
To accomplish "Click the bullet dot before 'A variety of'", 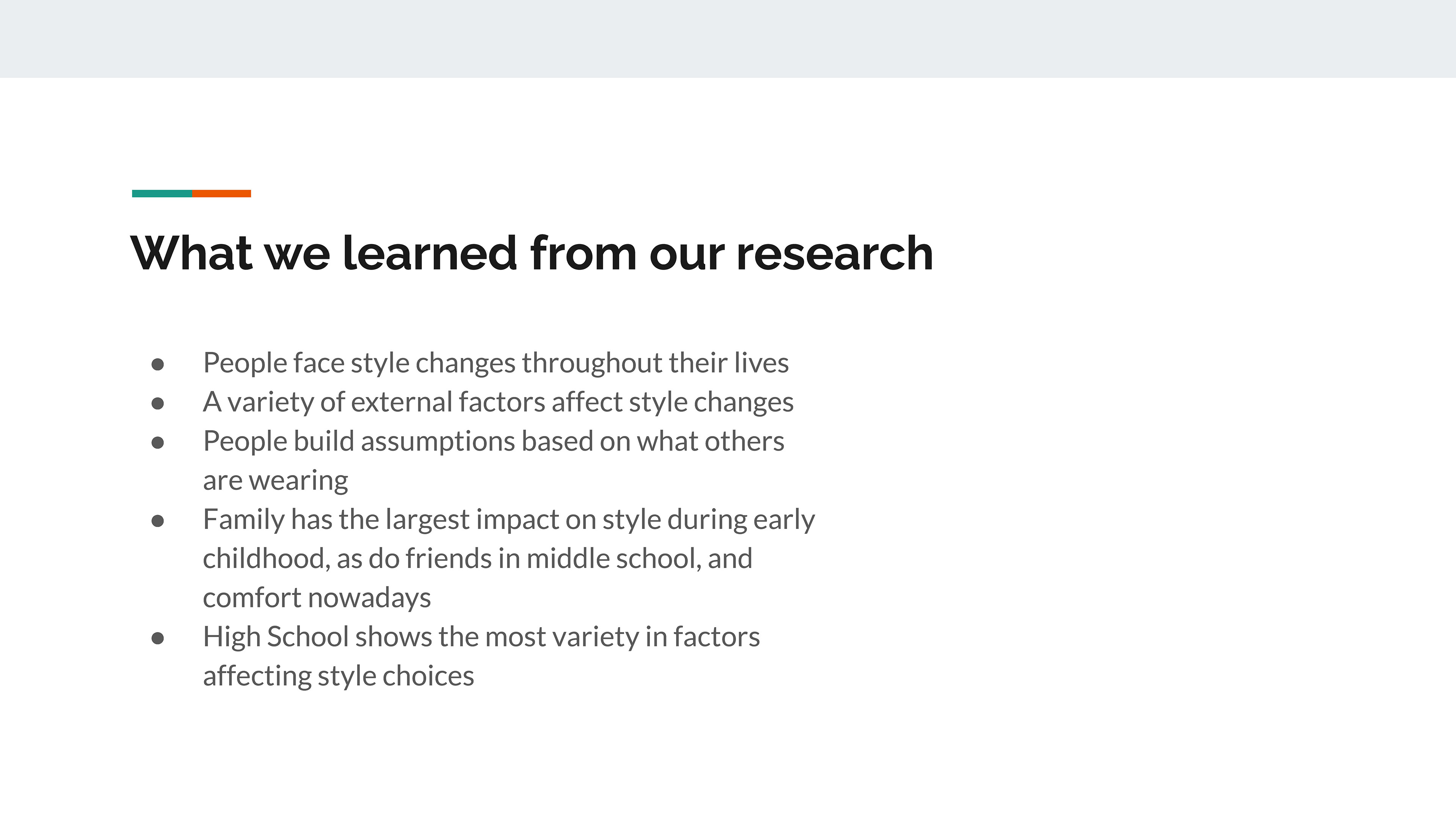I will 158,403.
